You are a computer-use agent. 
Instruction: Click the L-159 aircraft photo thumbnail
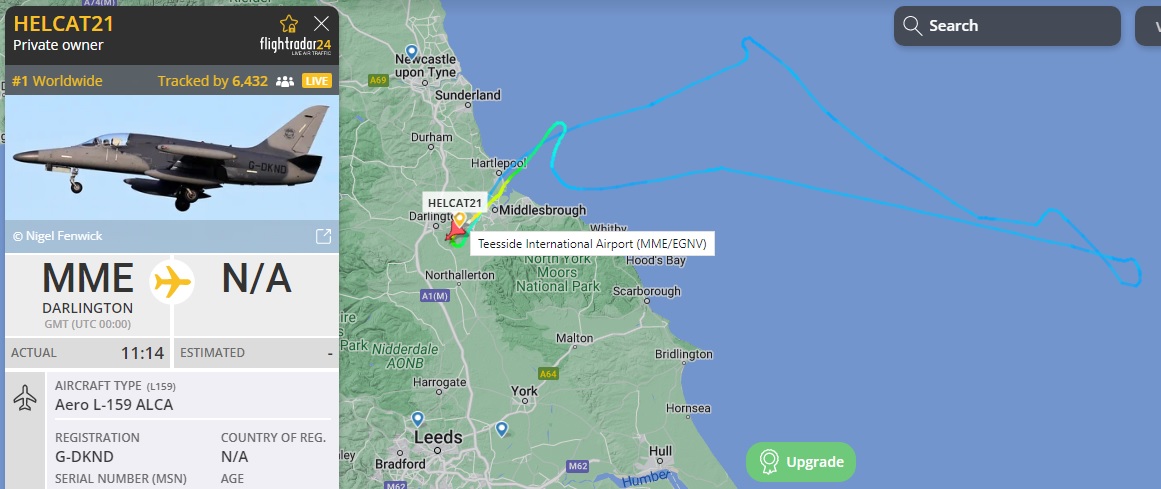[172, 159]
